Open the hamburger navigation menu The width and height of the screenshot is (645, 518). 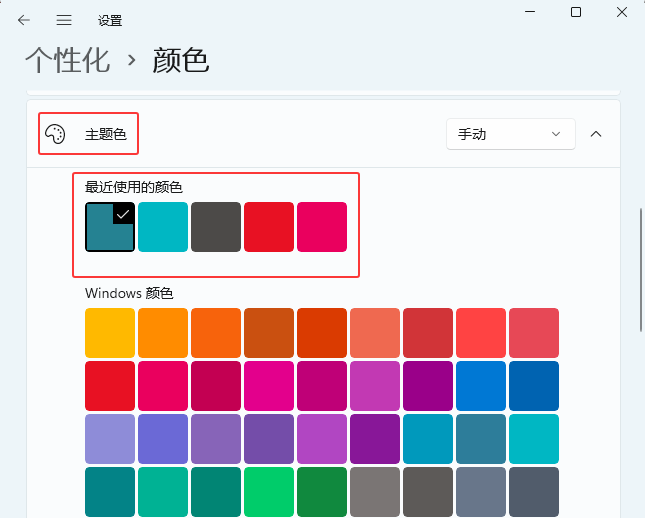pos(64,20)
